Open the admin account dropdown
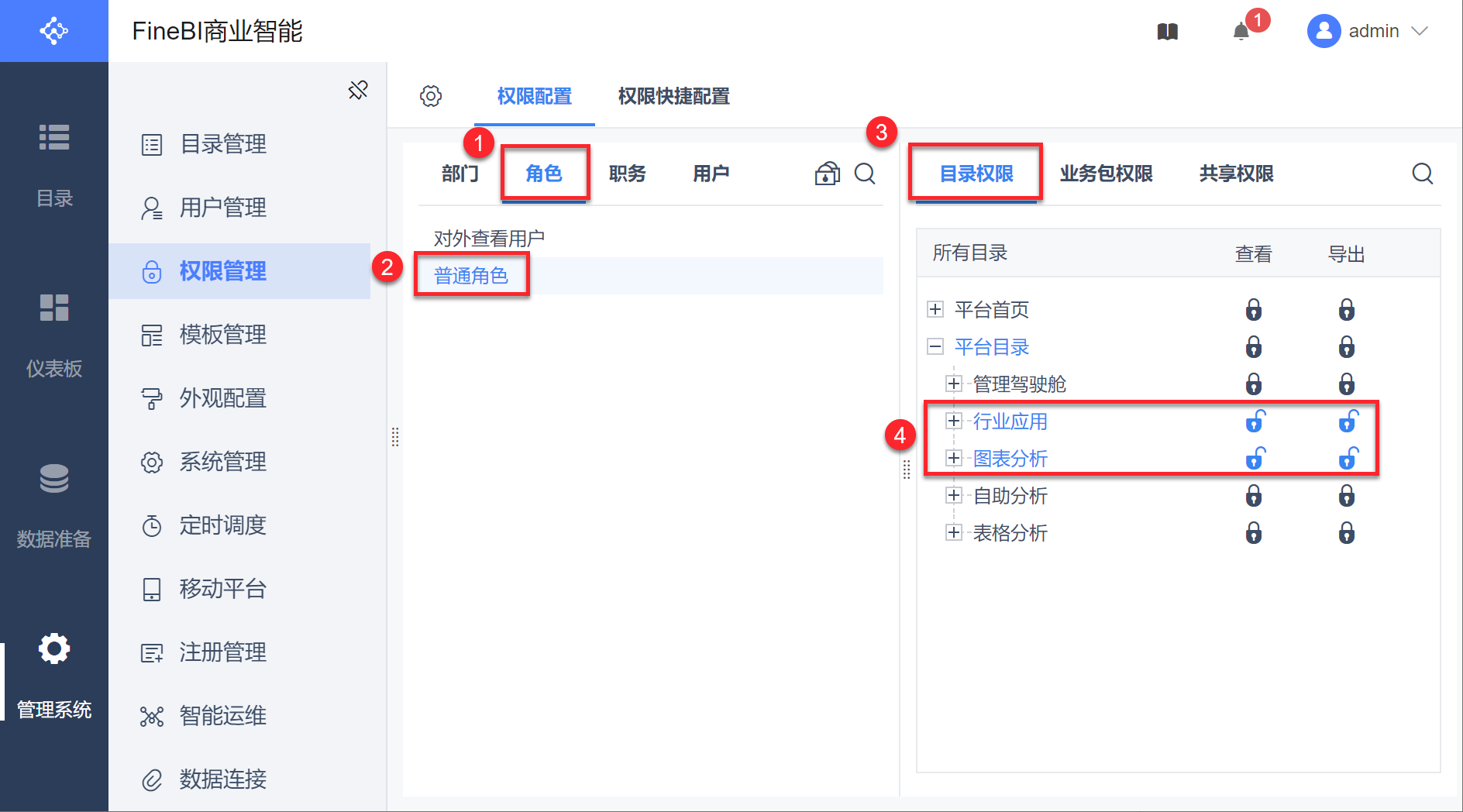The image size is (1463, 812). [x=1368, y=32]
